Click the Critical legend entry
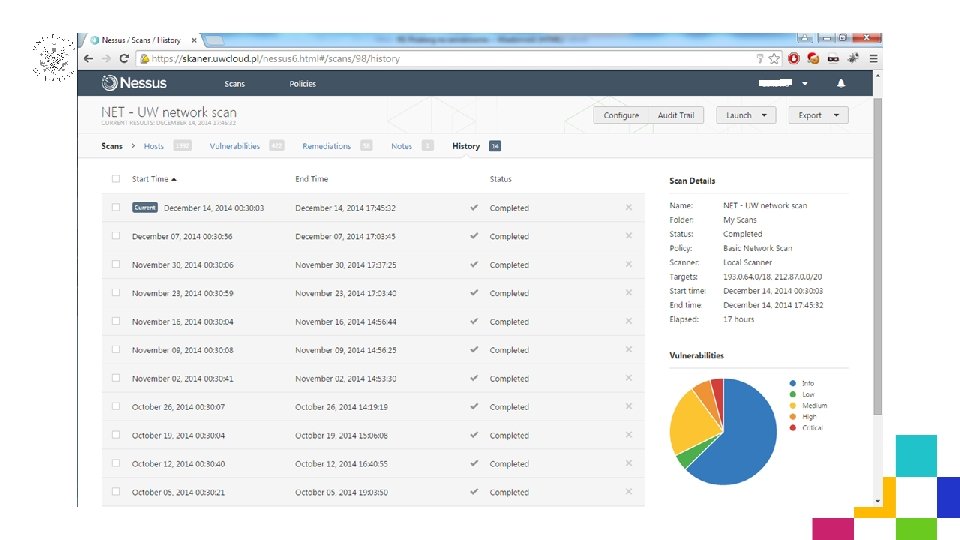This screenshot has height=540, width=960. (x=807, y=427)
